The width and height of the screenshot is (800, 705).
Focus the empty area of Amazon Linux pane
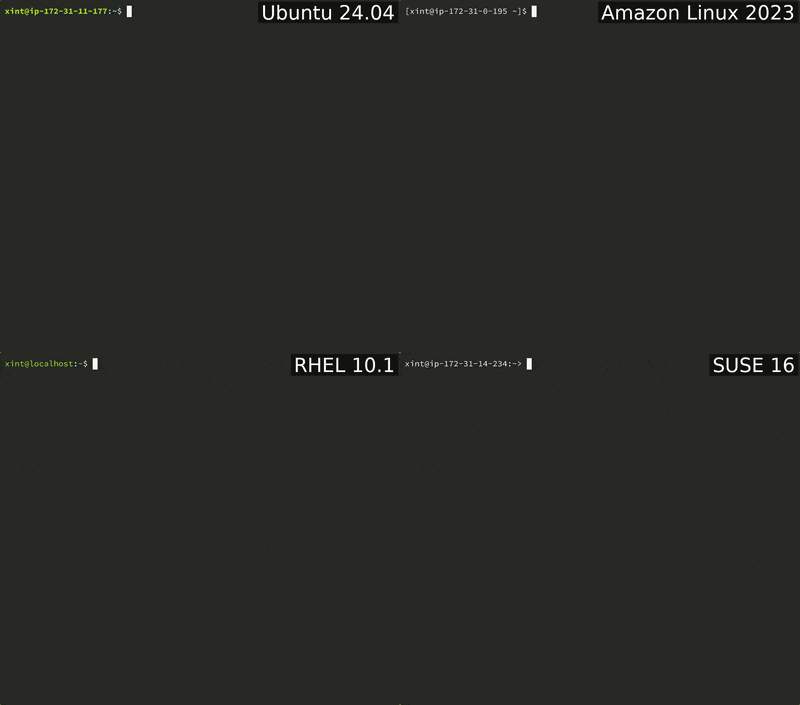[x=600, y=180]
